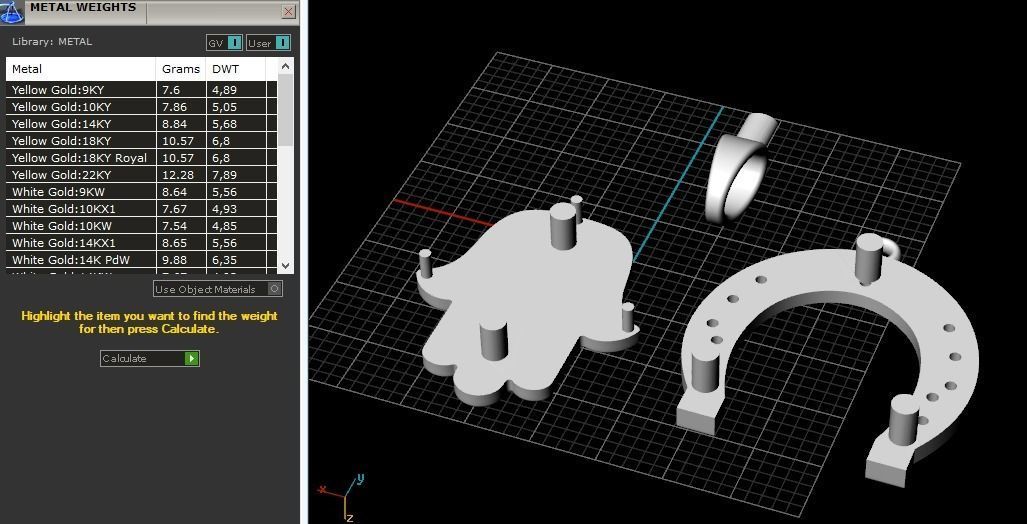Toggle the User library switch
The width and height of the screenshot is (1027, 524).
269,43
